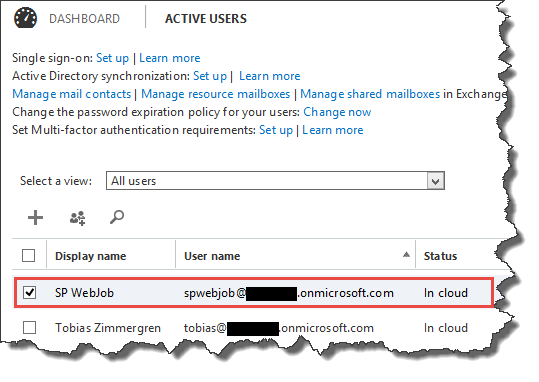Click the Status column header
This screenshot has width=539, height=382.
[x=440, y=256]
